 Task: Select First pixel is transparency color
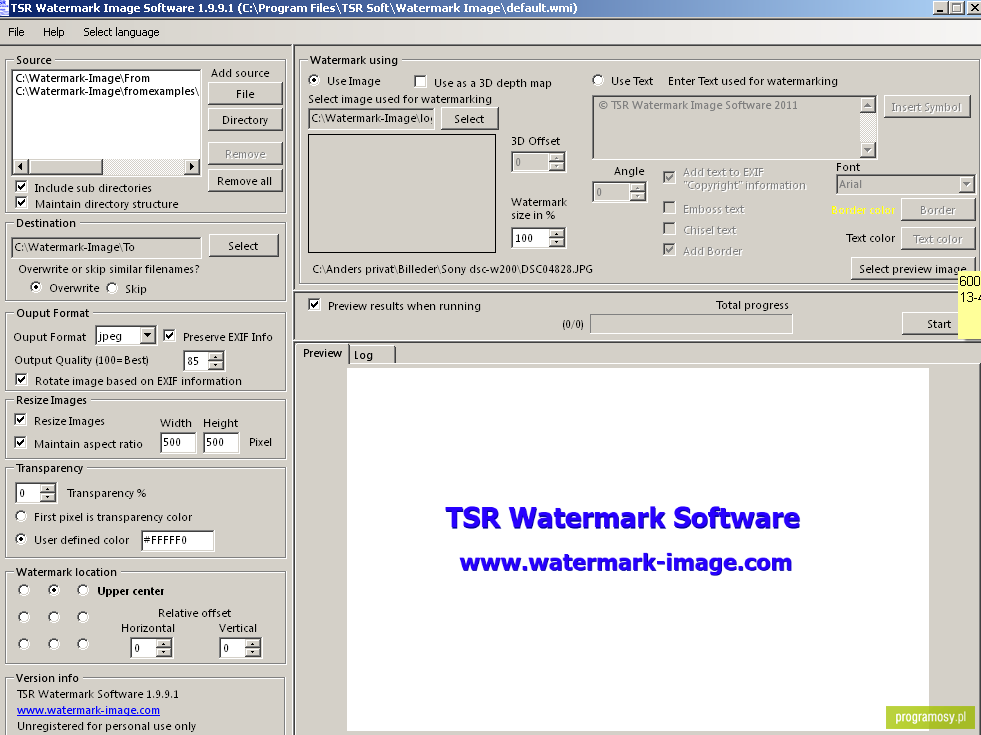click(x=21, y=516)
